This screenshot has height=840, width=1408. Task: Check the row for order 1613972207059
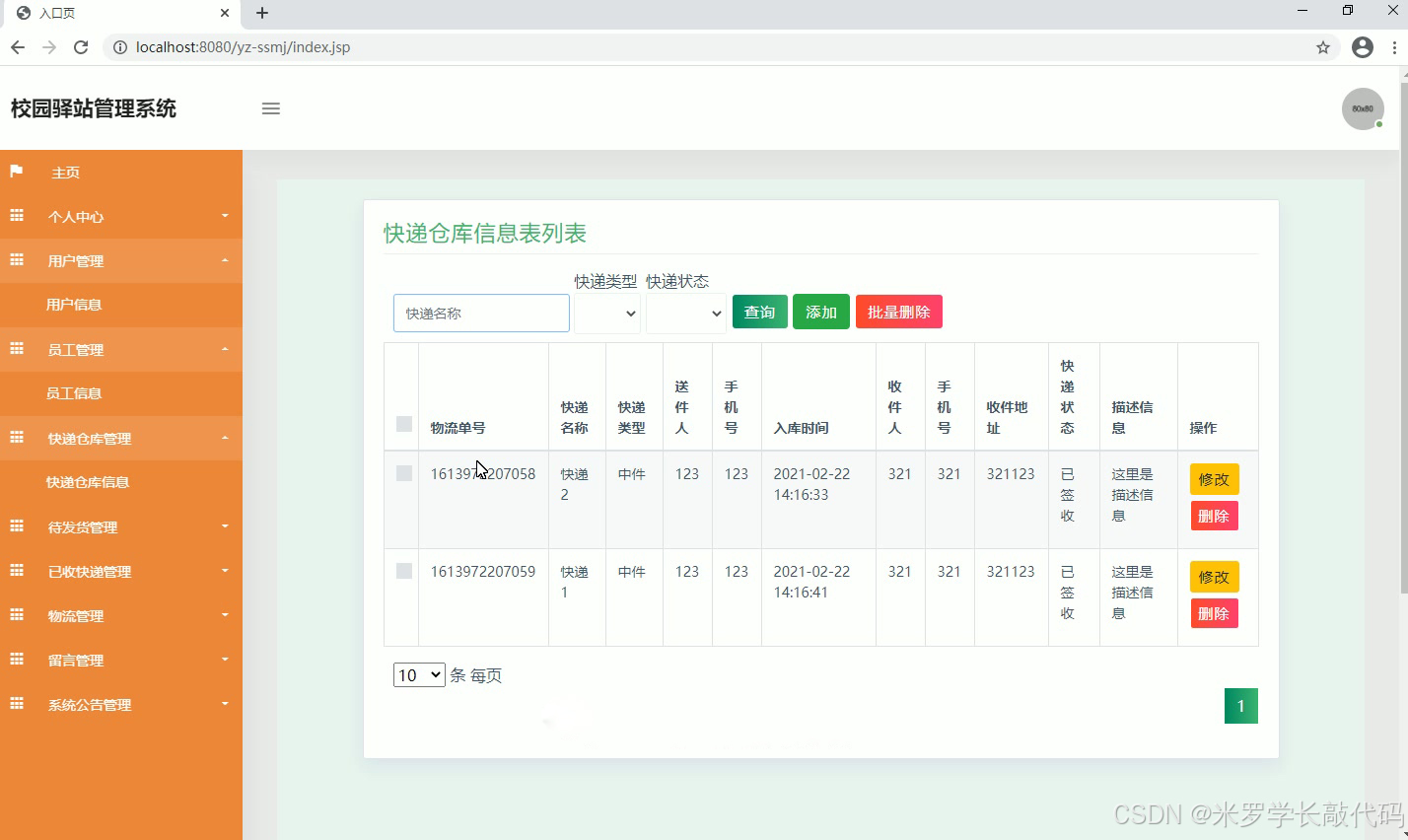pos(402,570)
